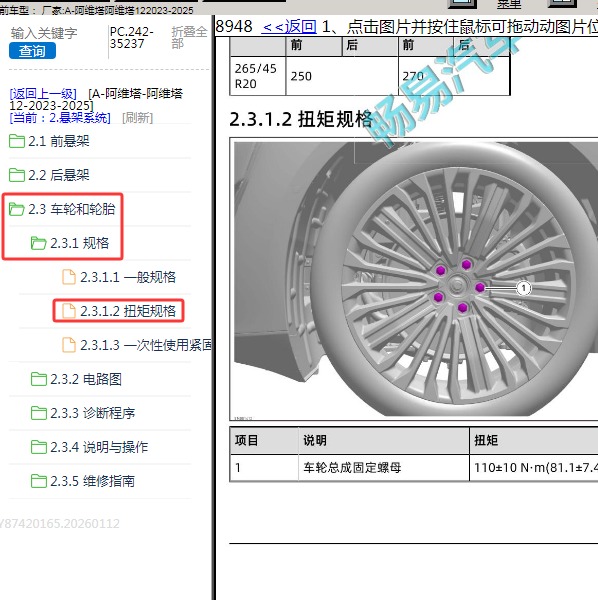Collapse the 2.3.1 规格 subfolder
This screenshot has height=600, width=598.
coord(80,243)
